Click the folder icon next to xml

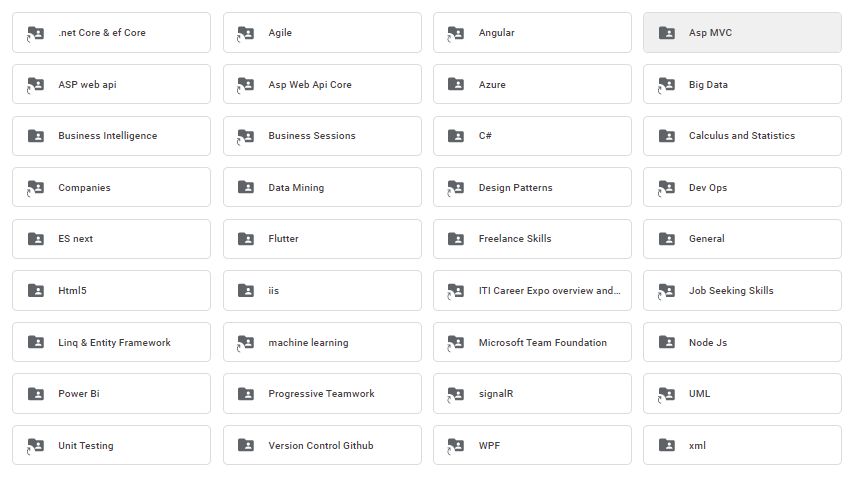(x=666, y=445)
